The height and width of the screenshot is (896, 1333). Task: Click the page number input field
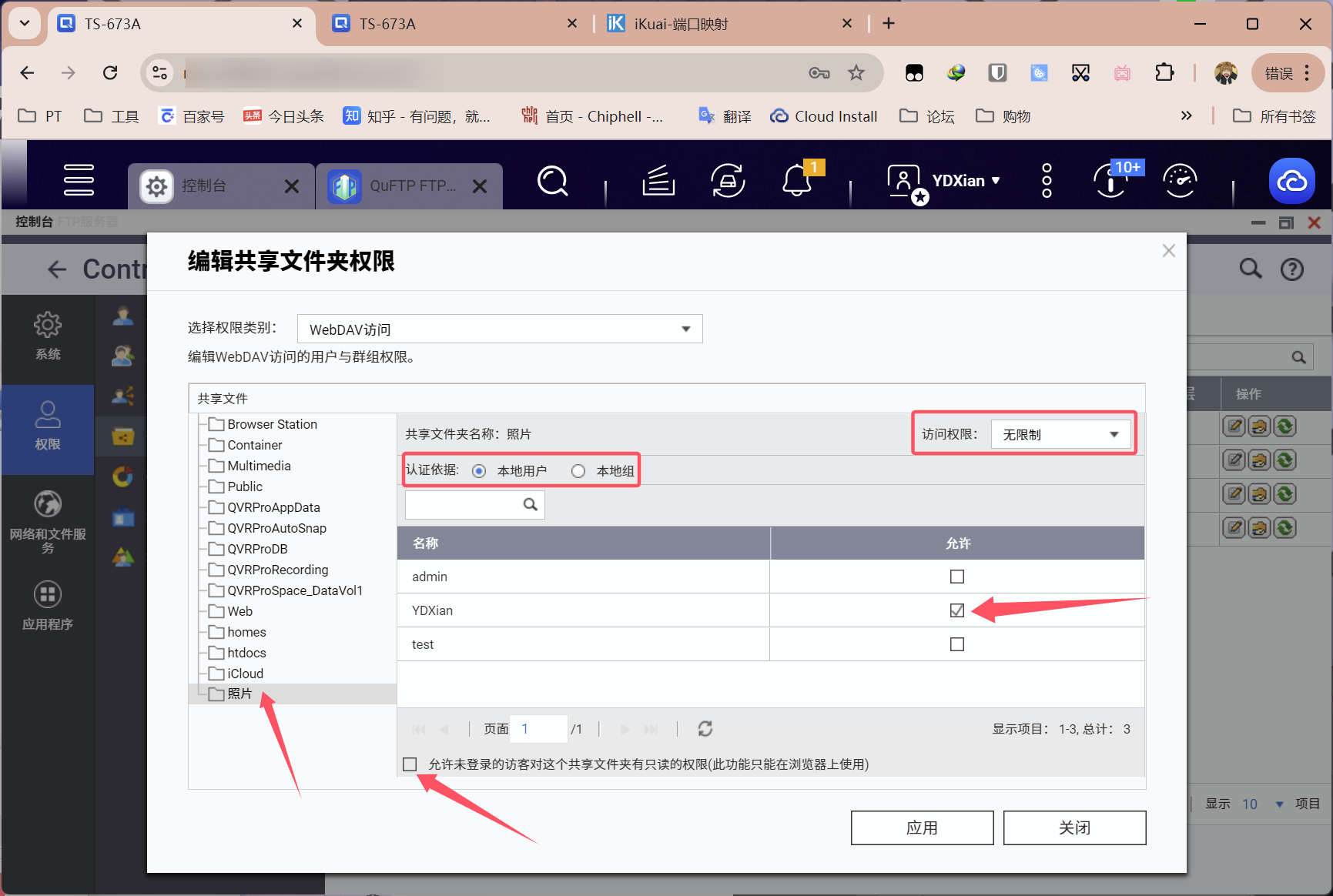539,729
